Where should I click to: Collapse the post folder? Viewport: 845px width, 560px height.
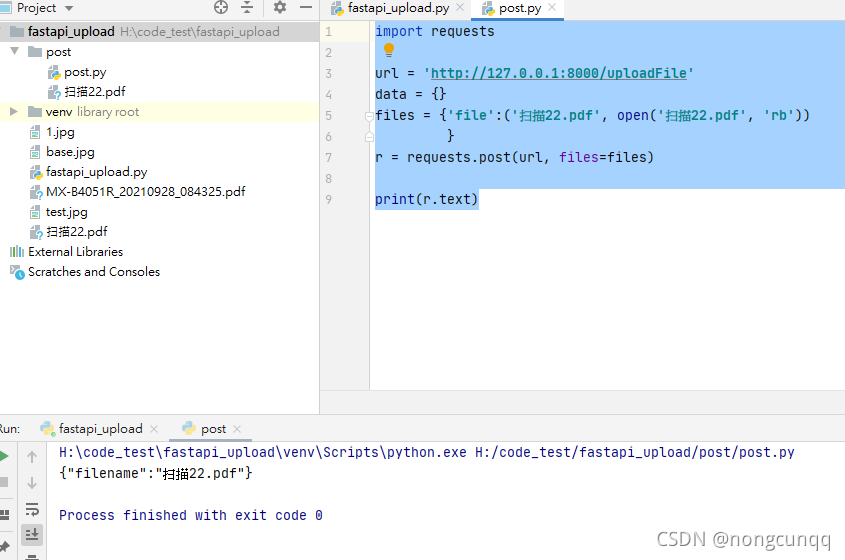coord(15,51)
